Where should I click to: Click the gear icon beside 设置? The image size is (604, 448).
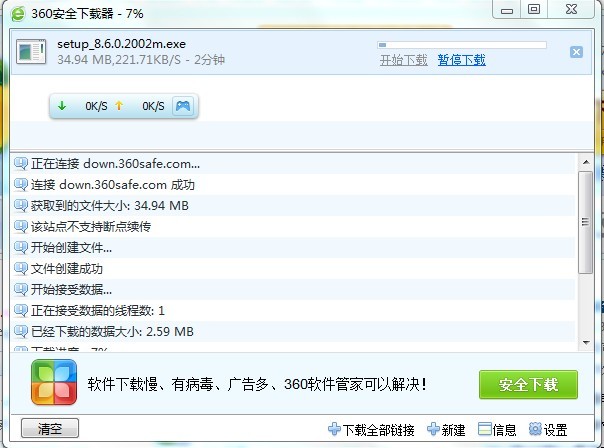(535, 429)
